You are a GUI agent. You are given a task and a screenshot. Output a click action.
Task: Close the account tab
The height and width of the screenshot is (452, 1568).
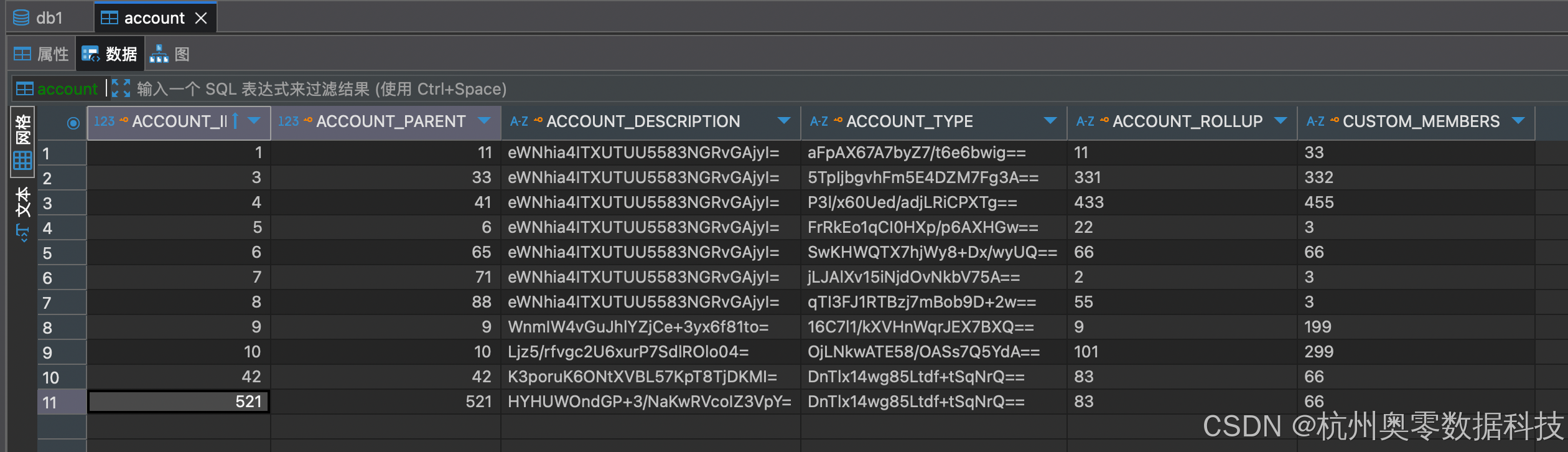point(201,18)
